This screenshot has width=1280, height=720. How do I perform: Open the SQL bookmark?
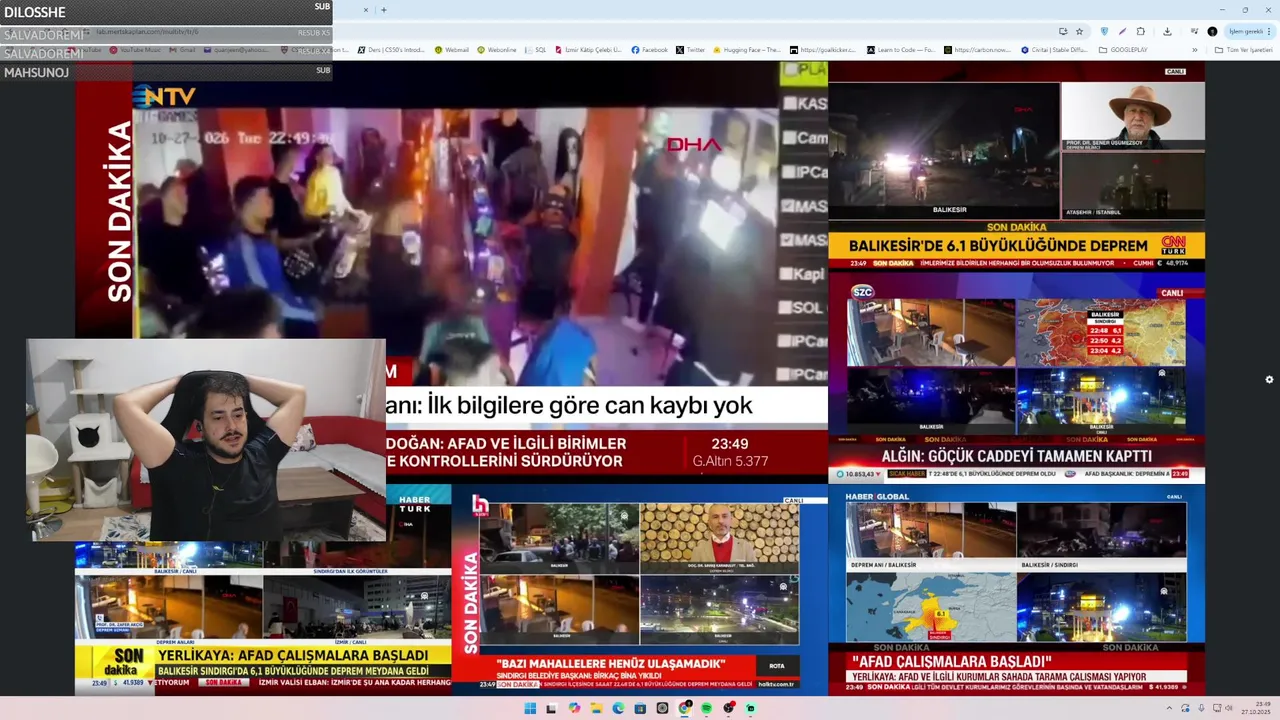[x=535, y=50]
